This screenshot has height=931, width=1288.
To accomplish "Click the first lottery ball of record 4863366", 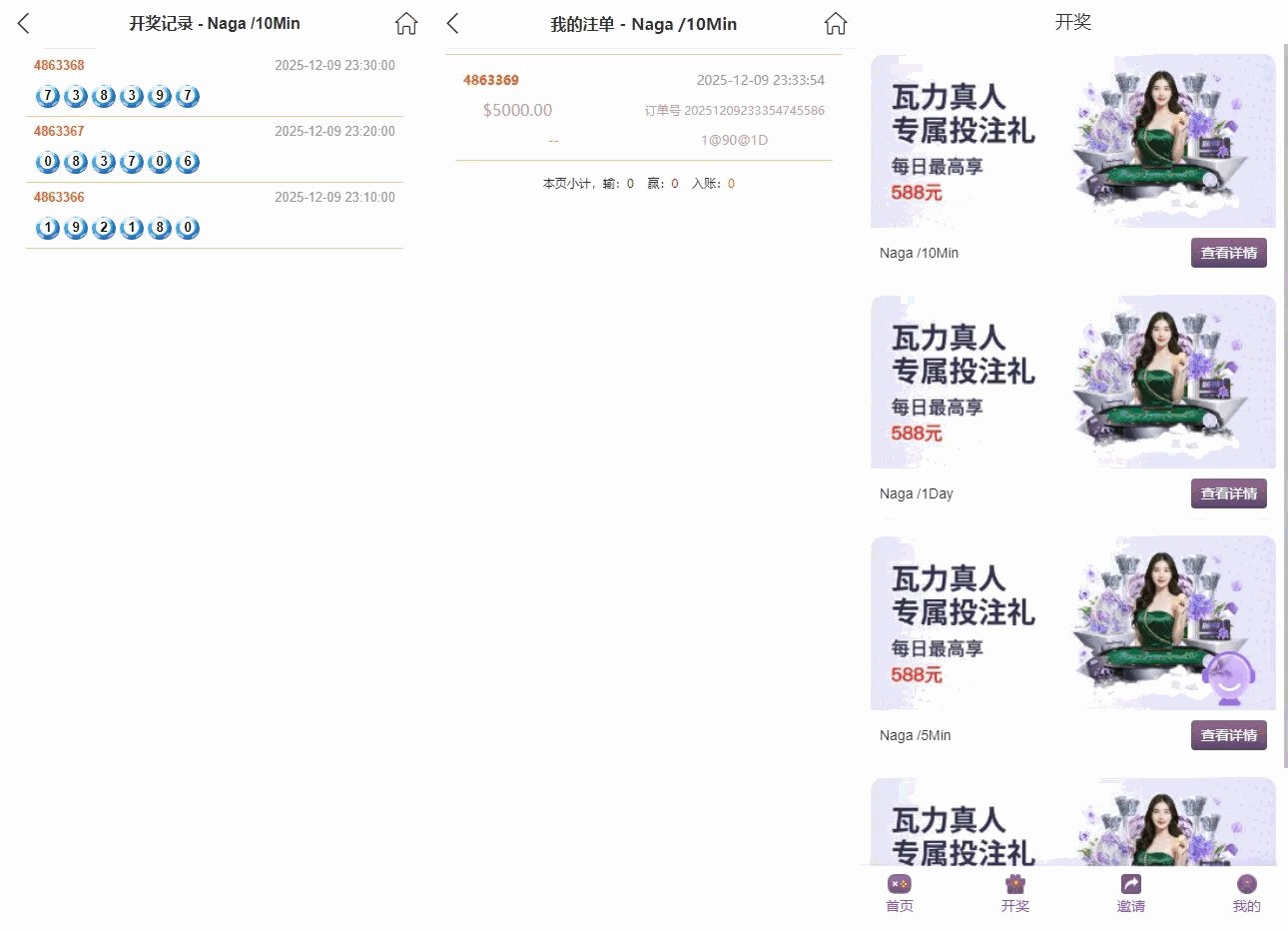I will tap(47, 227).
